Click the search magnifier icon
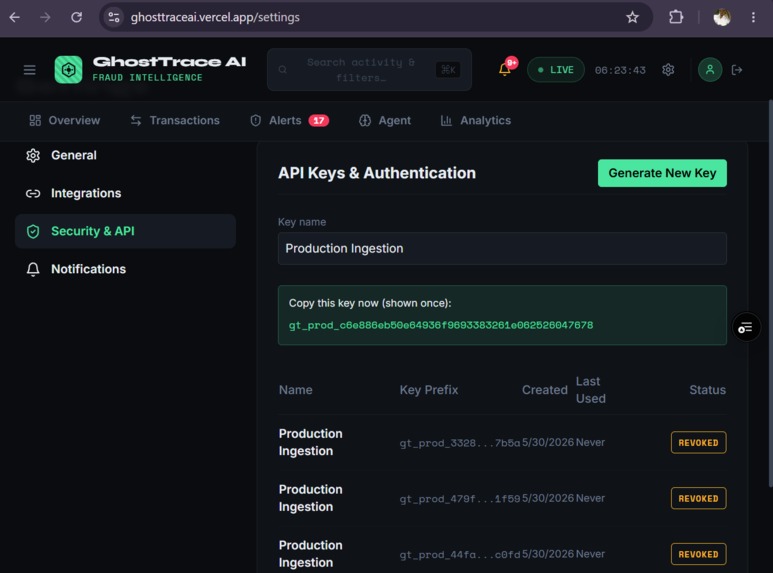The image size is (773, 573). [x=282, y=70]
